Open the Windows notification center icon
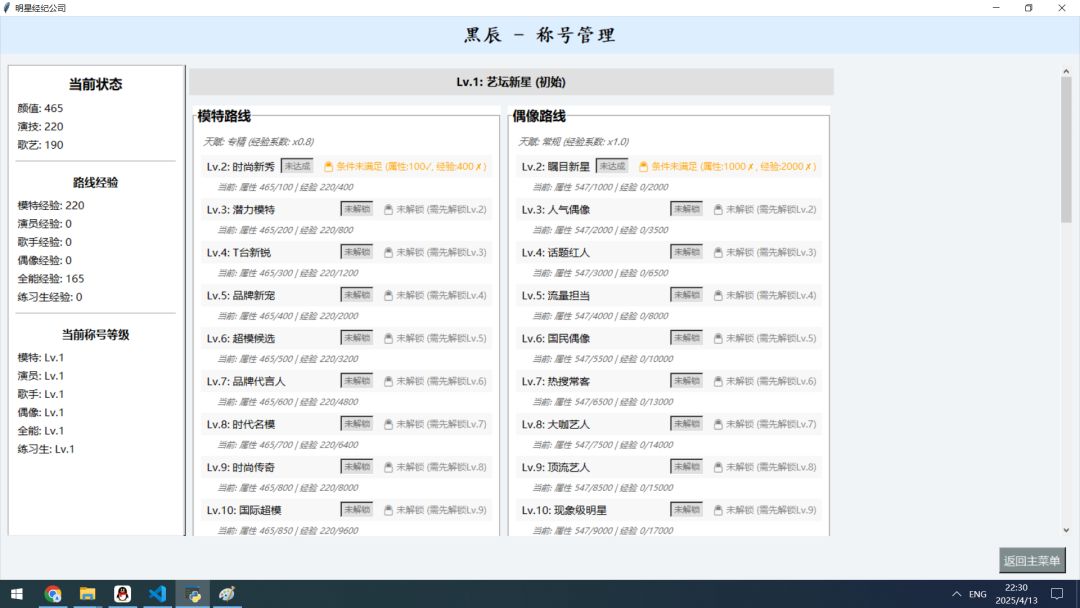Image resolution: width=1080 pixels, height=608 pixels. pyautogui.click(x=1057, y=594)
